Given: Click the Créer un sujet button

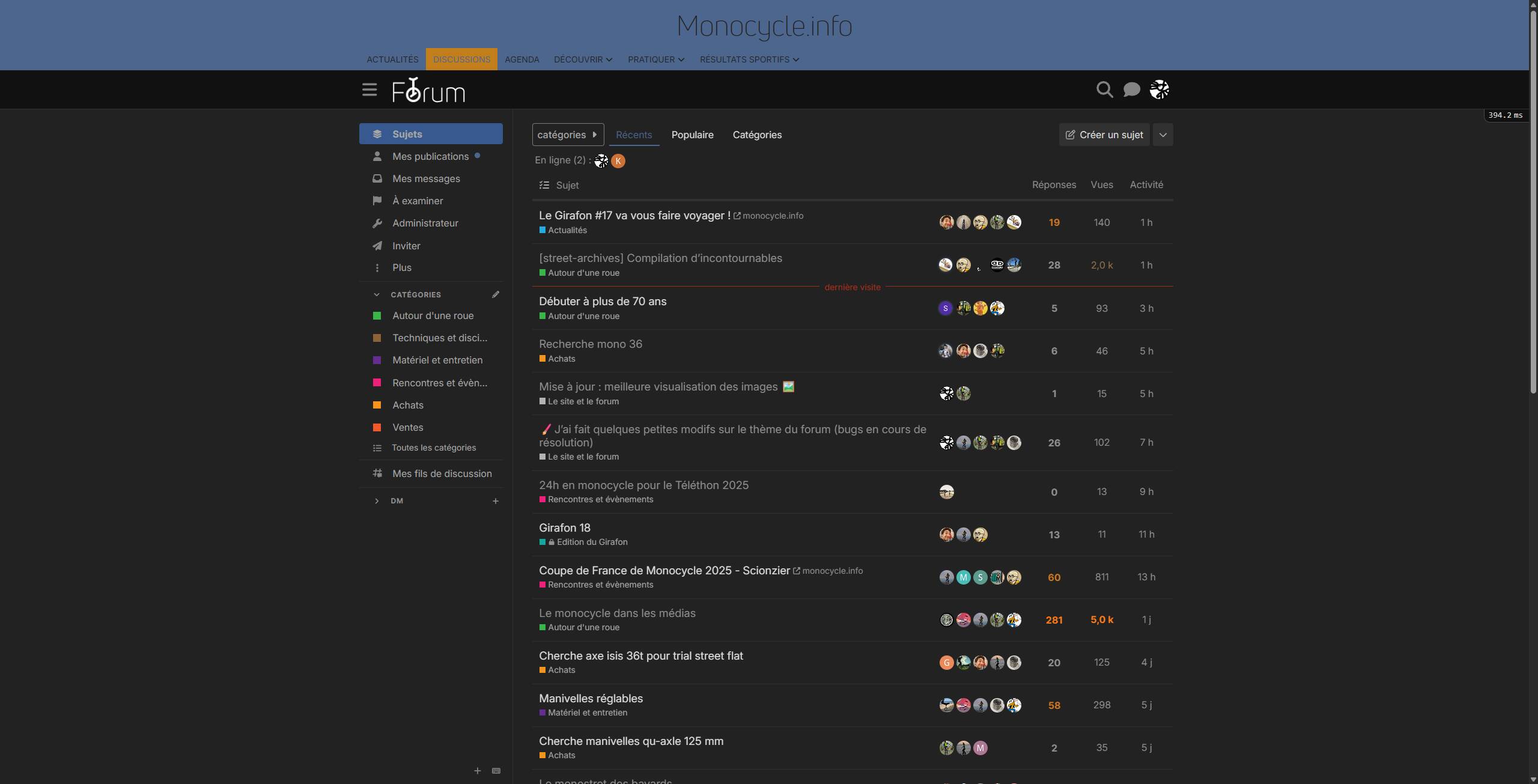Looking at the screenshot, I should (x=1104, y=135).
